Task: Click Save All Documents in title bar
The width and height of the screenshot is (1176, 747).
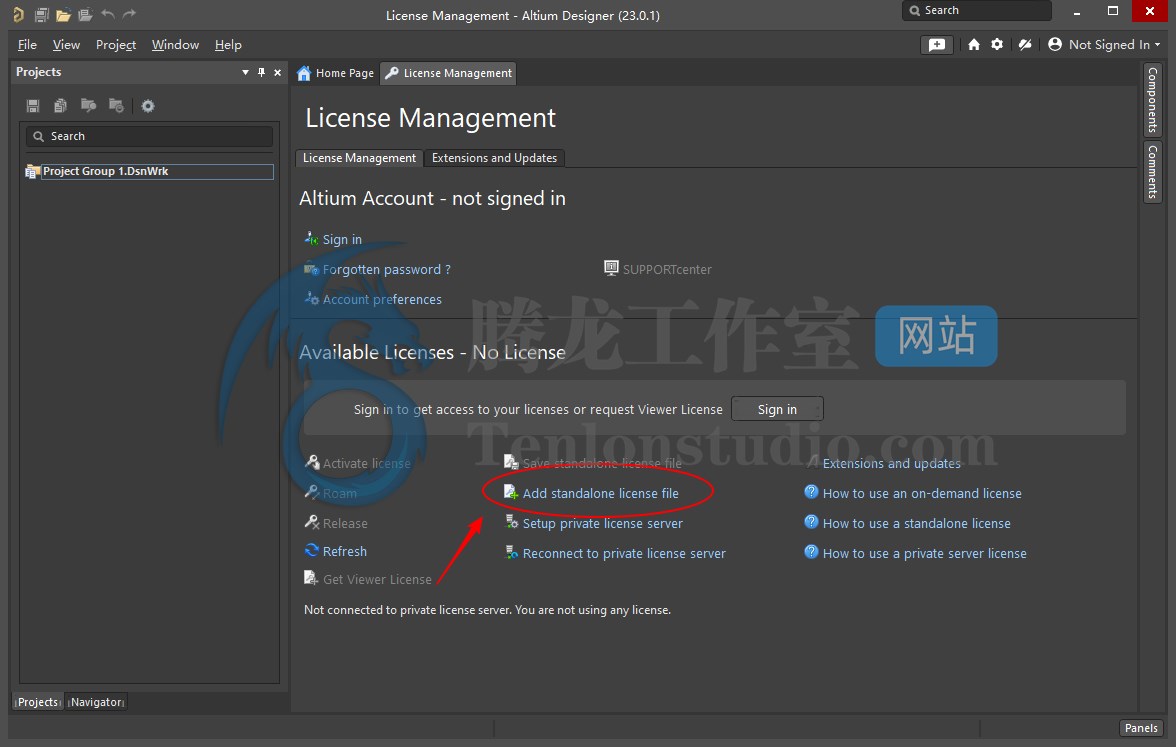Action: (x=41, y=14)
